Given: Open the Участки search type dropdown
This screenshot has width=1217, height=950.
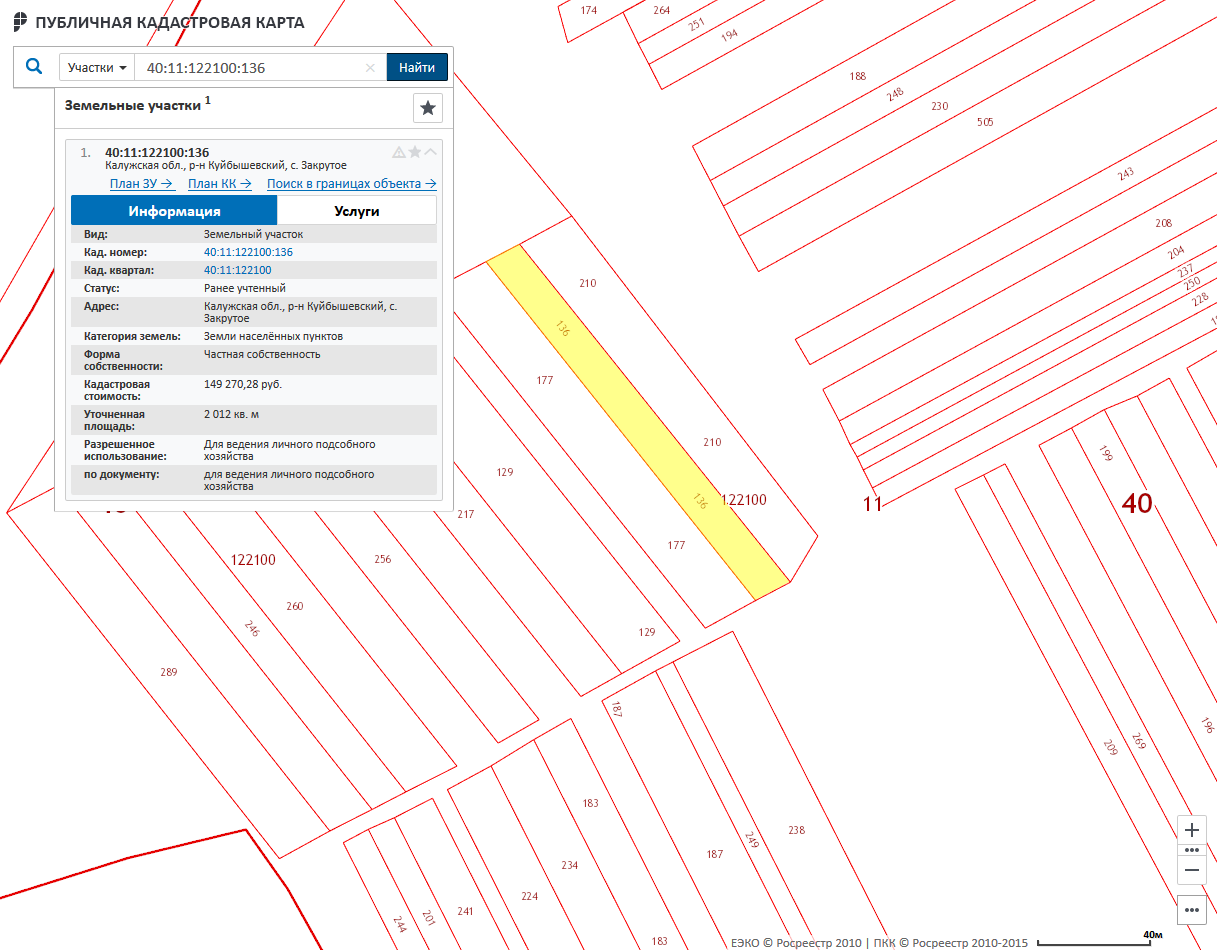Looking at the screenshot, I should pos(97,68).
